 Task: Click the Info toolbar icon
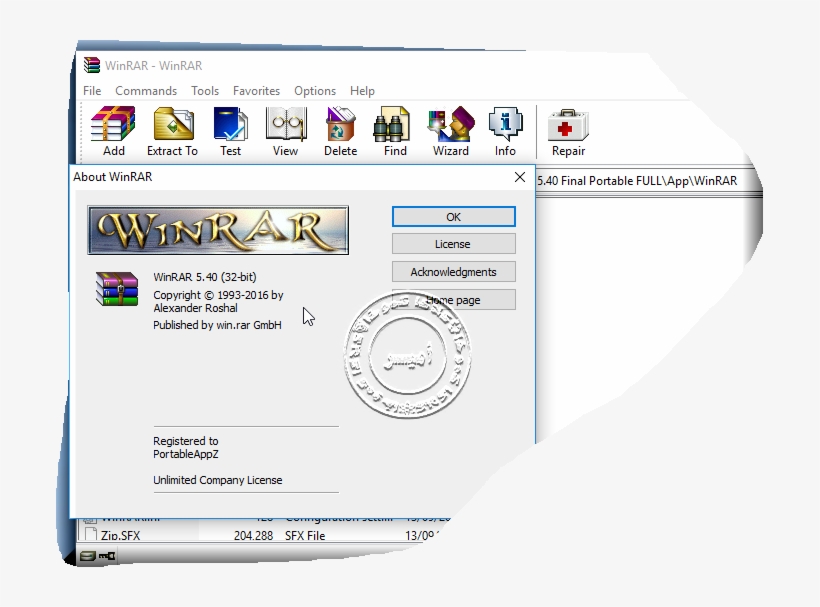[505, 124]
